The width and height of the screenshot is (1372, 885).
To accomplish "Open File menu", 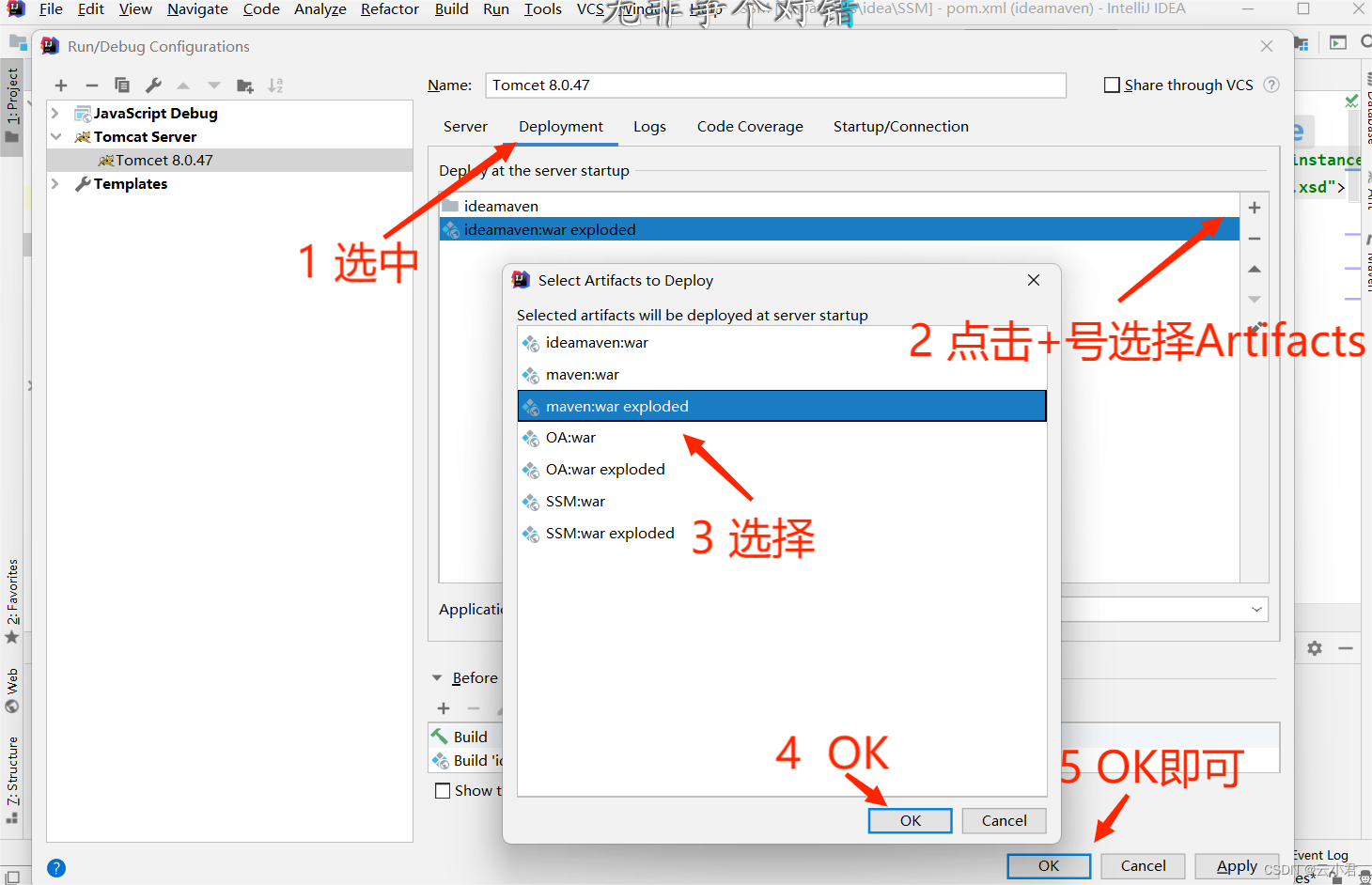I will tap(51, 9).
